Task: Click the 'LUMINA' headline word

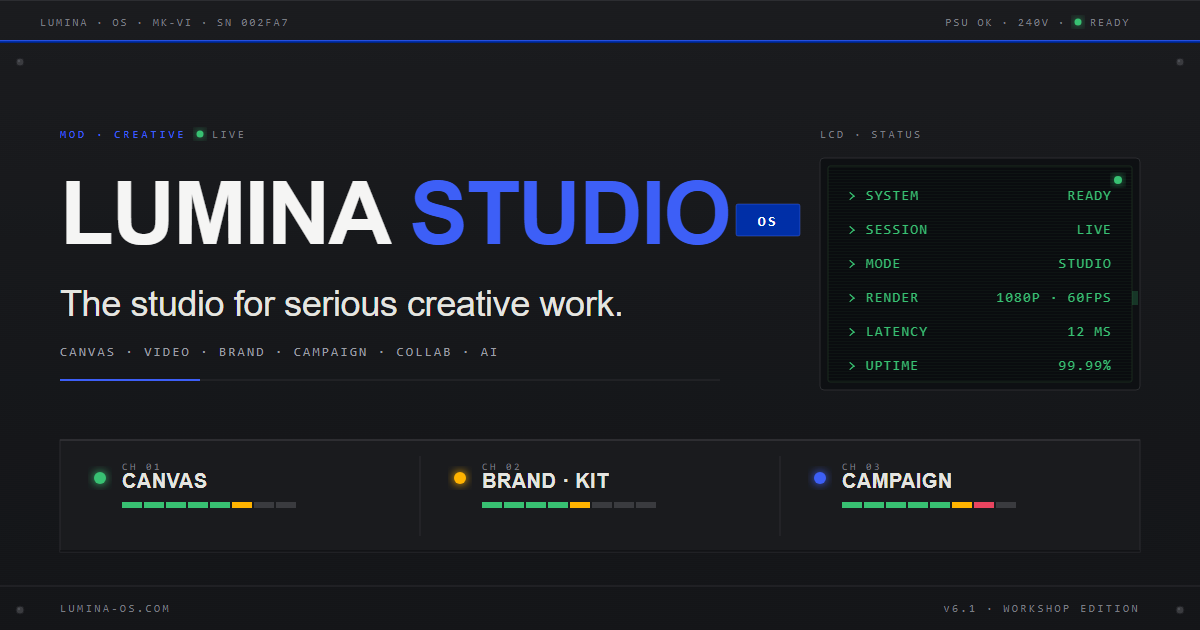Action: pyautogui.click(x=226, y=213)
